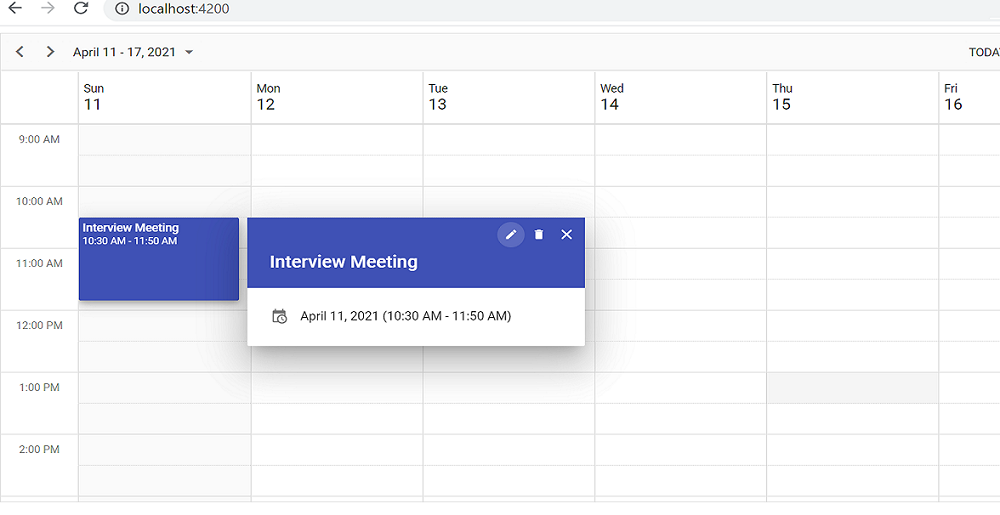1000x515 pixels.
Task: Expand date picker via dropdown arrow
Action: (x=189, y=52)
